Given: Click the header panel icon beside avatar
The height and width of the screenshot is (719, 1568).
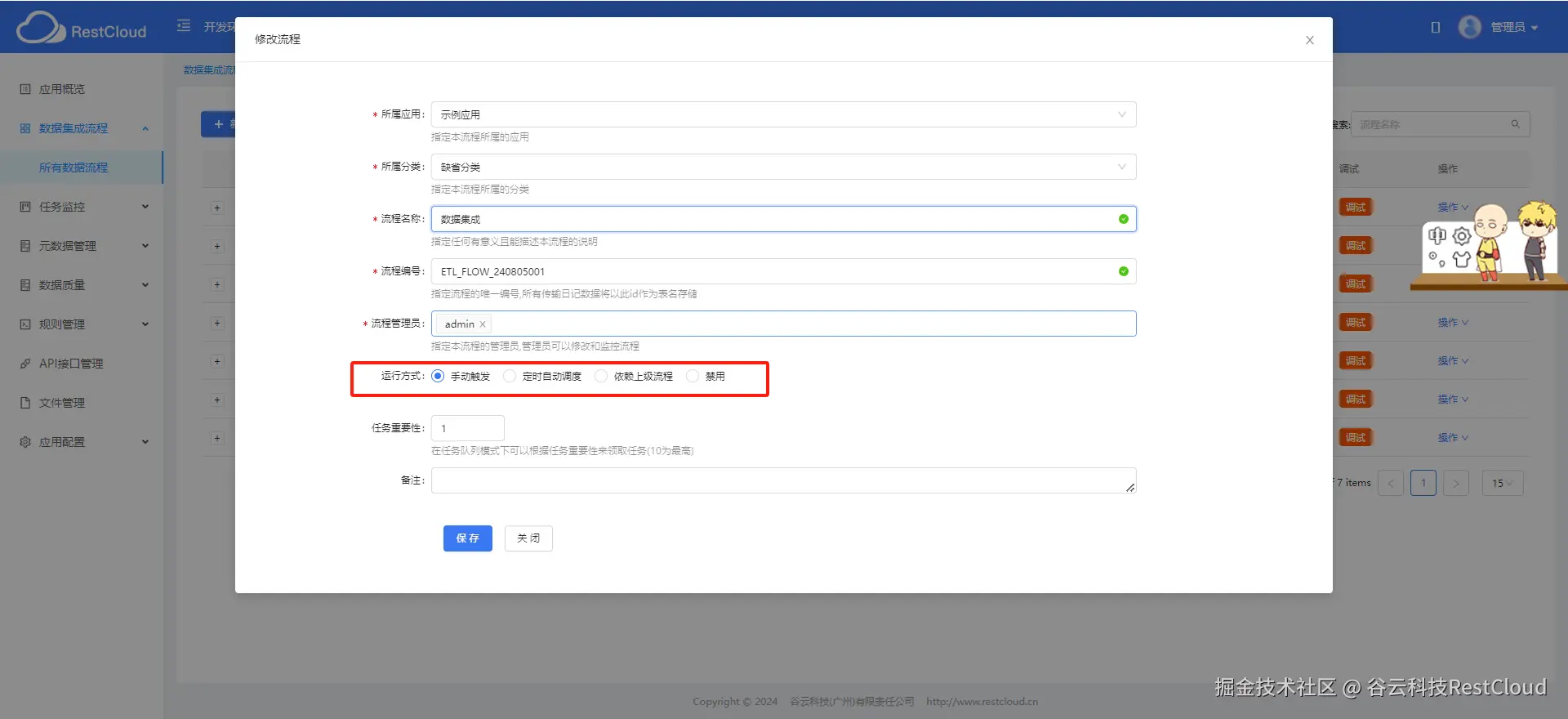Looking at the screenshot, I should (x=1436, y=27).
